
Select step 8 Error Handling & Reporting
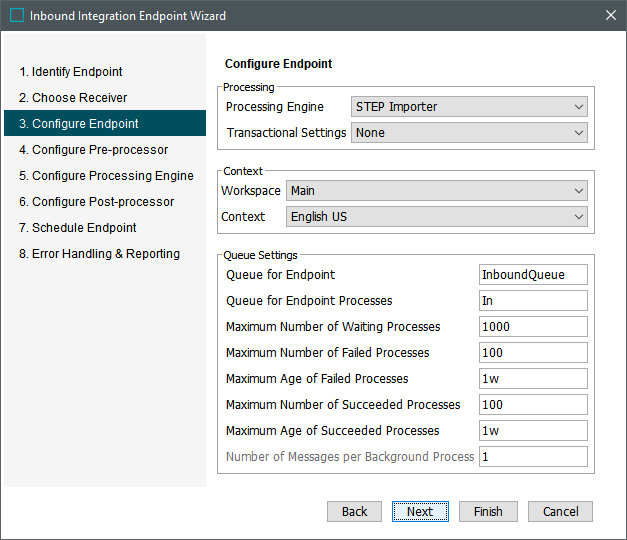coord(99,254)
